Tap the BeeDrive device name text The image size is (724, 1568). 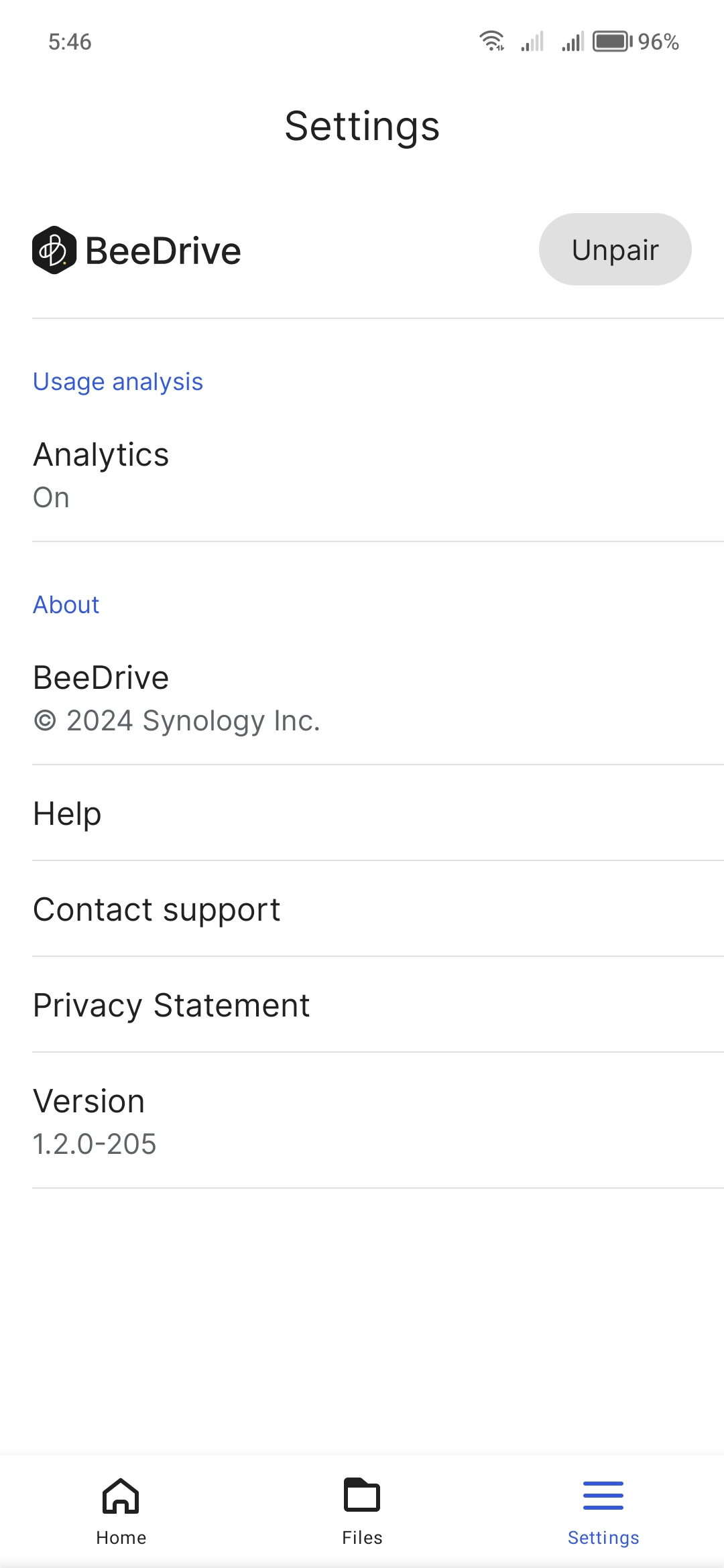(163, 251)
